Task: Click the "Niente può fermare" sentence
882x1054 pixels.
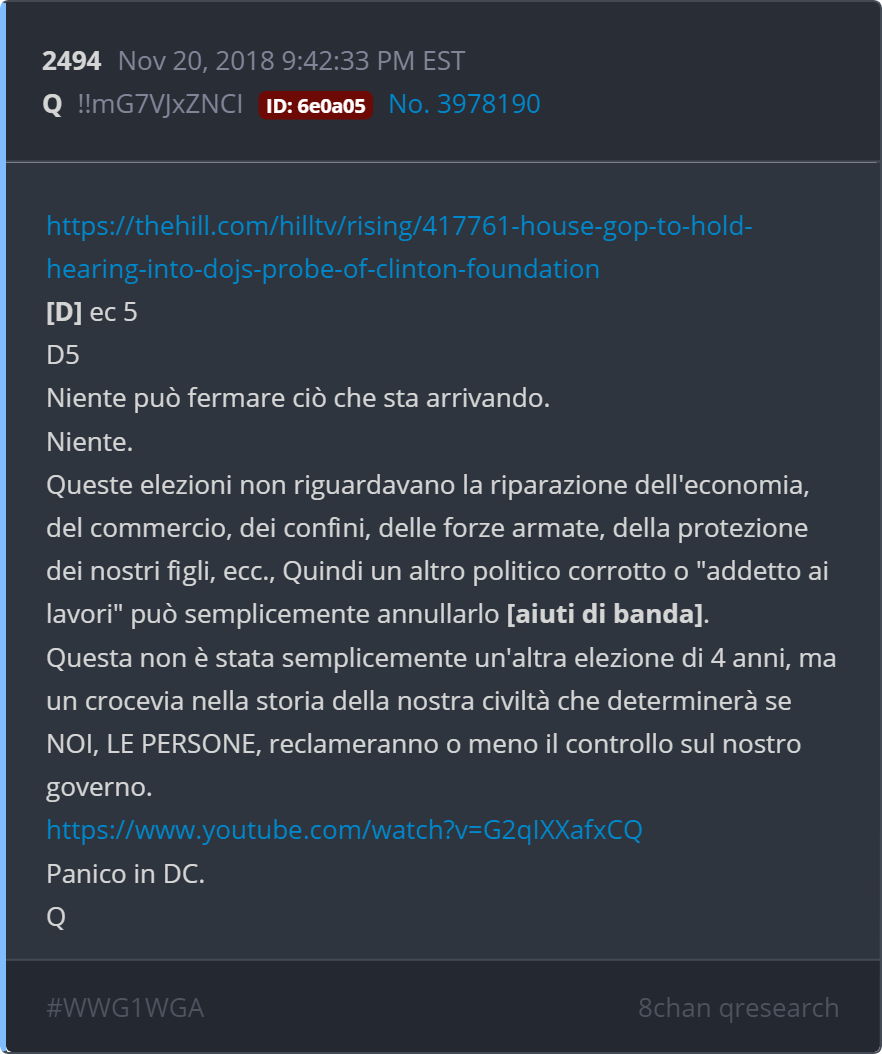Action: (x=298, y=399)
